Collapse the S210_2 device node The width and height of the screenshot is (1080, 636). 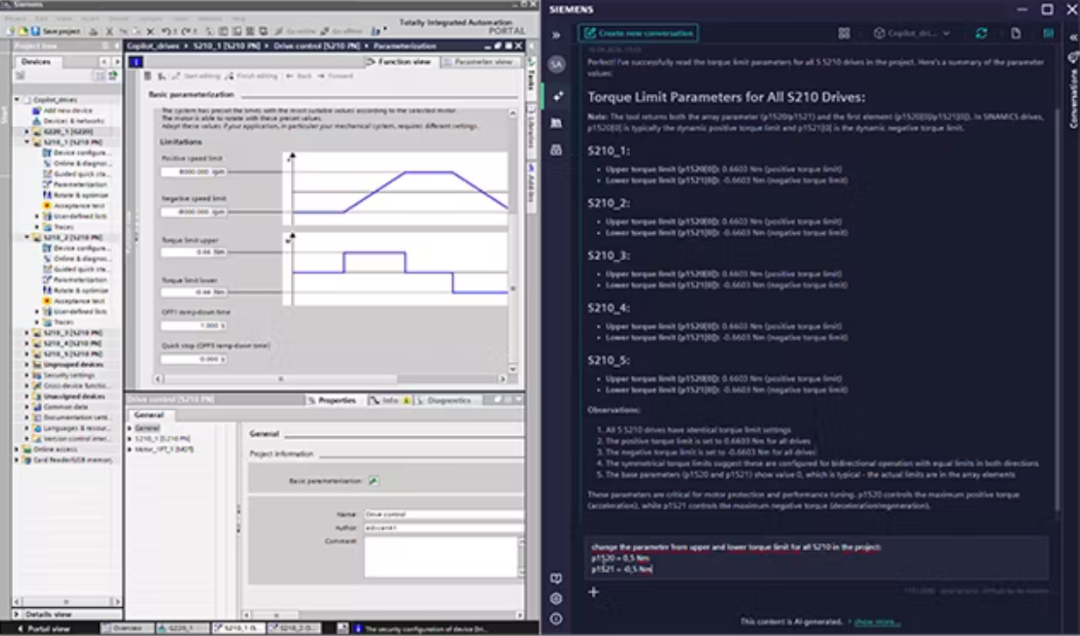pyautogui.click(x=28, y=237)
